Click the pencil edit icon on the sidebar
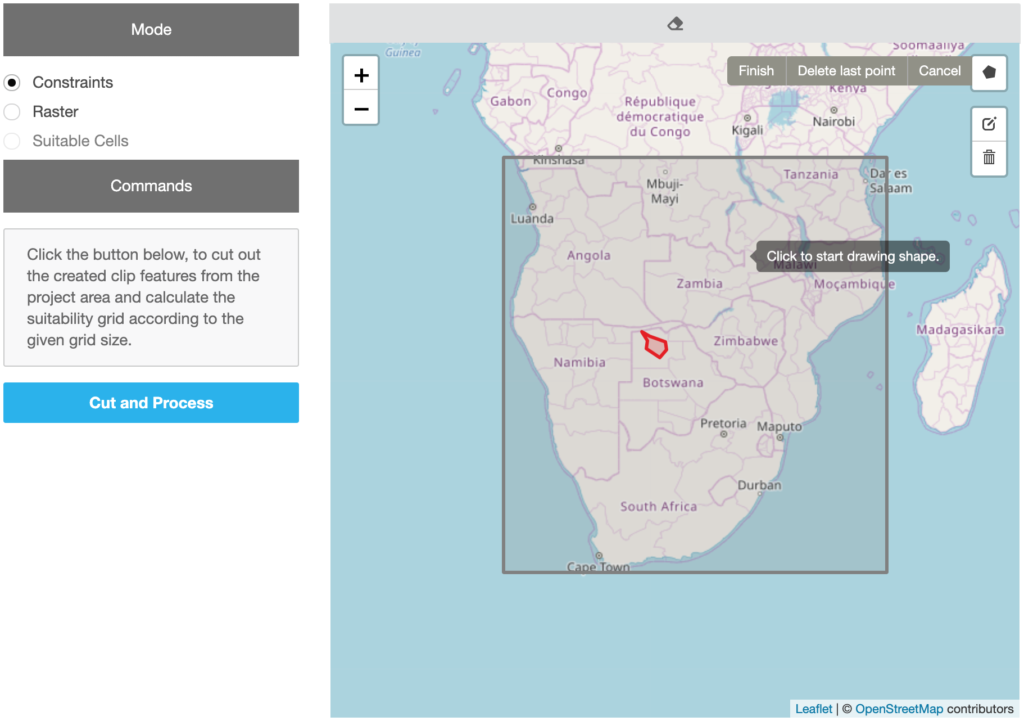This screenshot has height=721, width=1024. click(x=989, y=123)
